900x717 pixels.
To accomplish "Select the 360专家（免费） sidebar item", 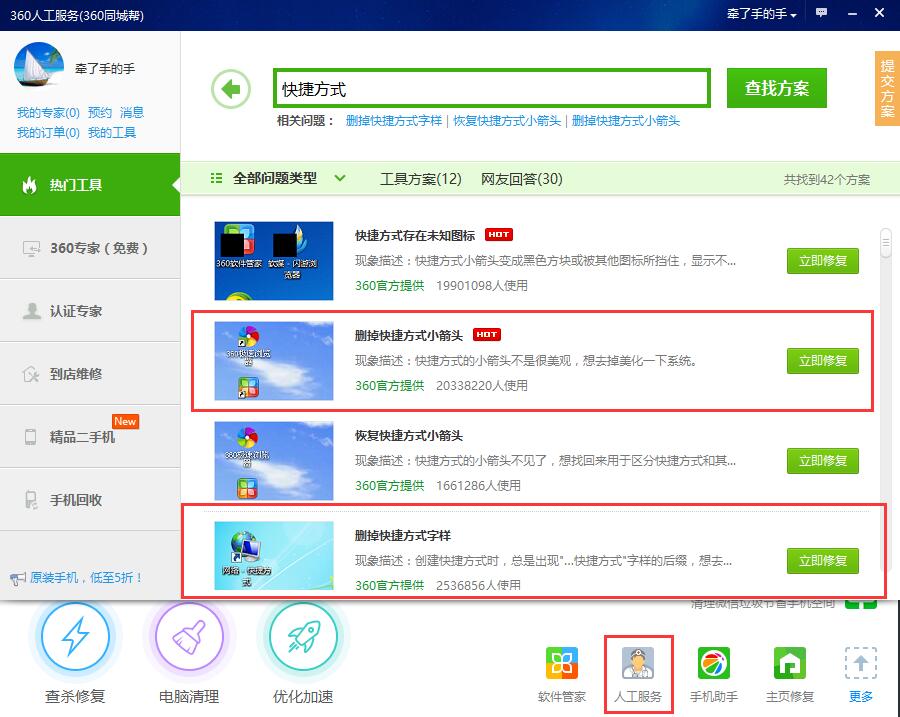I will pos(90,248).
